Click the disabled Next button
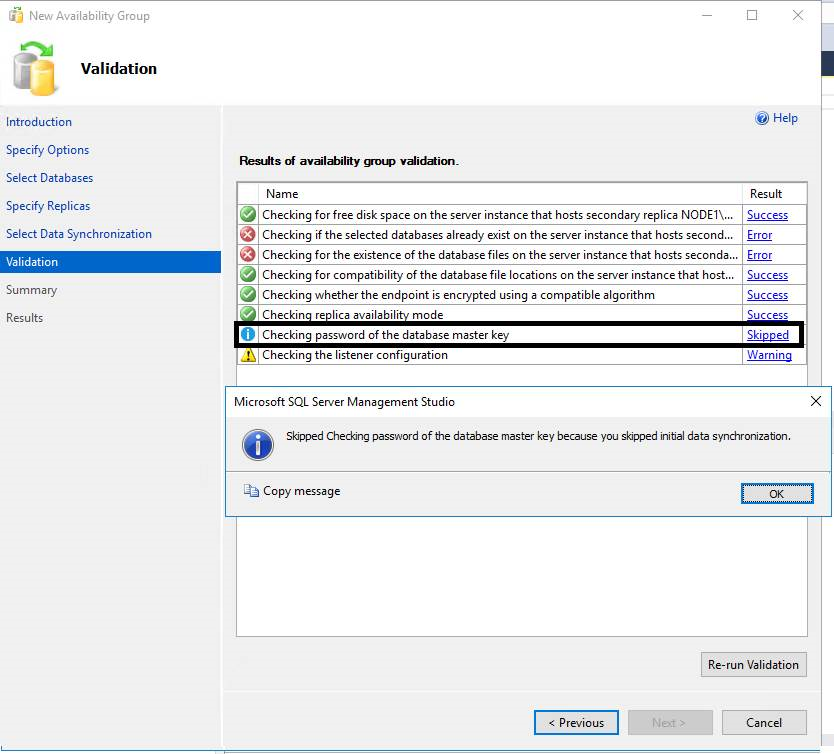The width and height of the screenshot is (834, 754). pyautogui.click(x=670, y=723)
